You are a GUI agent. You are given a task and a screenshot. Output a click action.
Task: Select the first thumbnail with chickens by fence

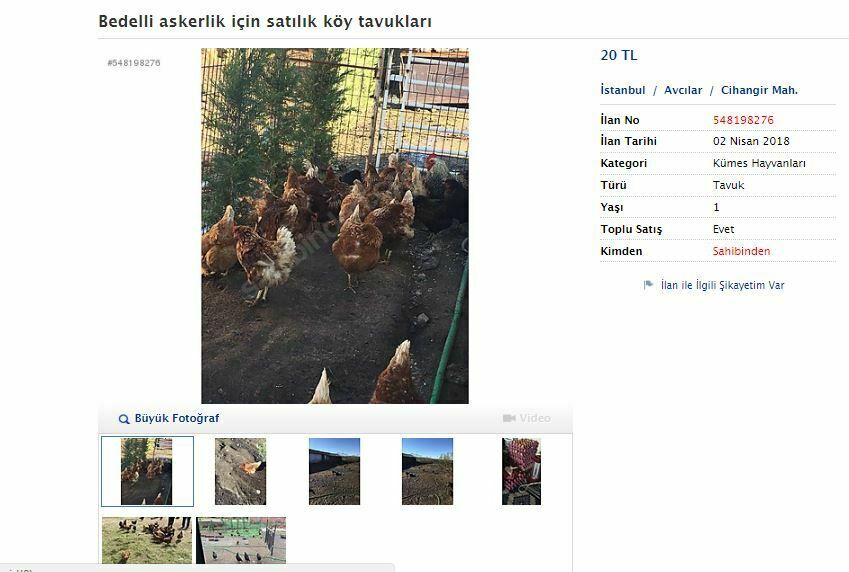147,471
